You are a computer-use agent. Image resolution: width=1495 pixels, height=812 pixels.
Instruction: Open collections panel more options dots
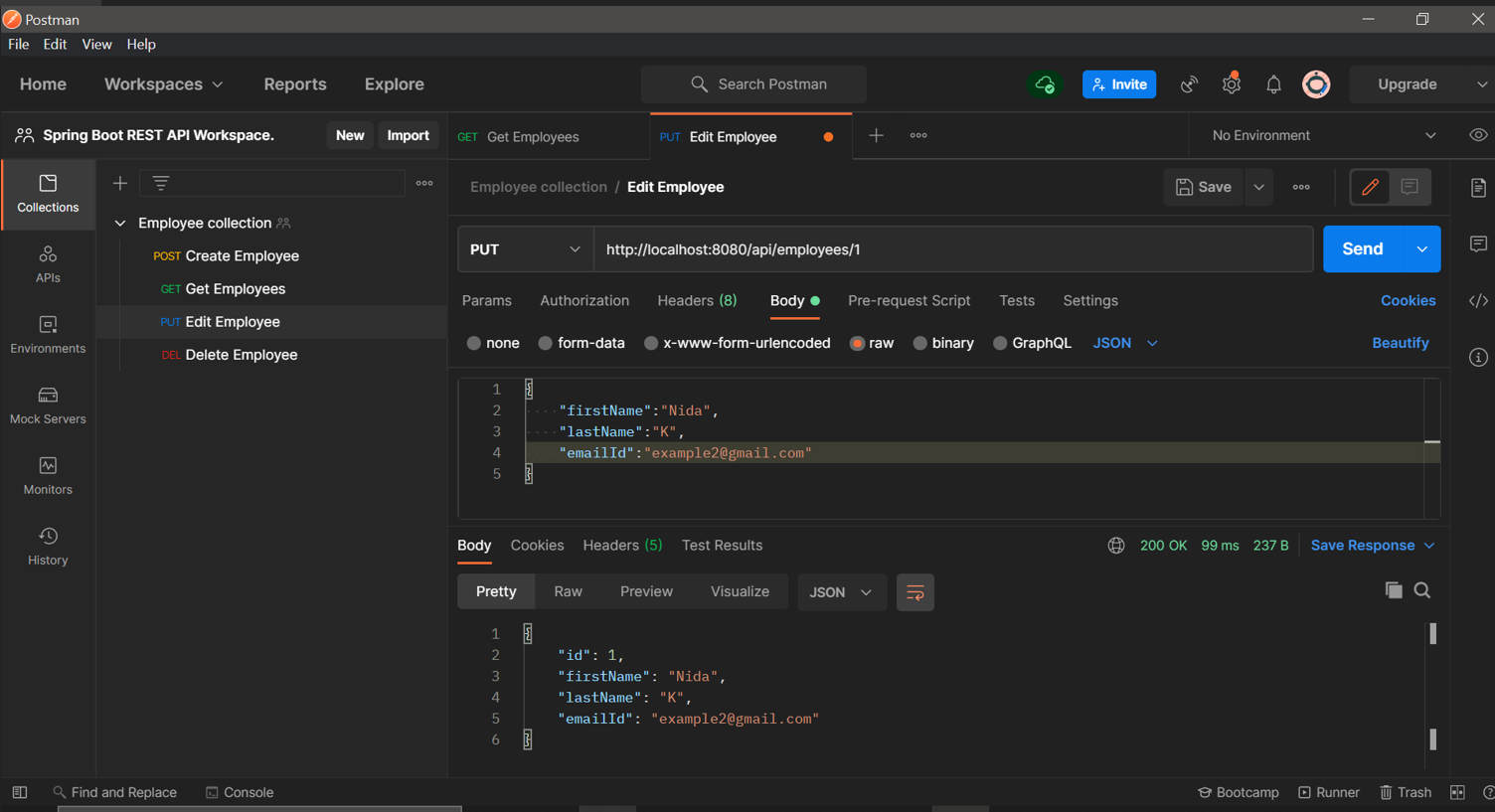tap(424, 183)
